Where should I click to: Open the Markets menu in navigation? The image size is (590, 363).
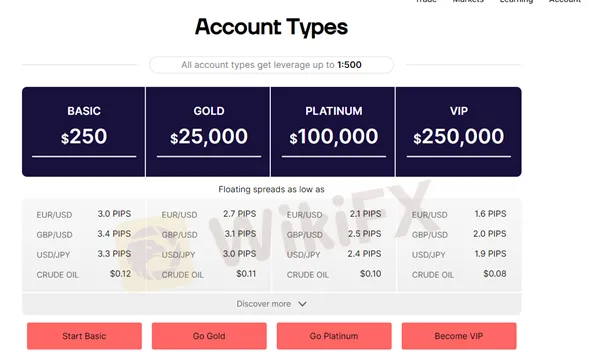468,1
